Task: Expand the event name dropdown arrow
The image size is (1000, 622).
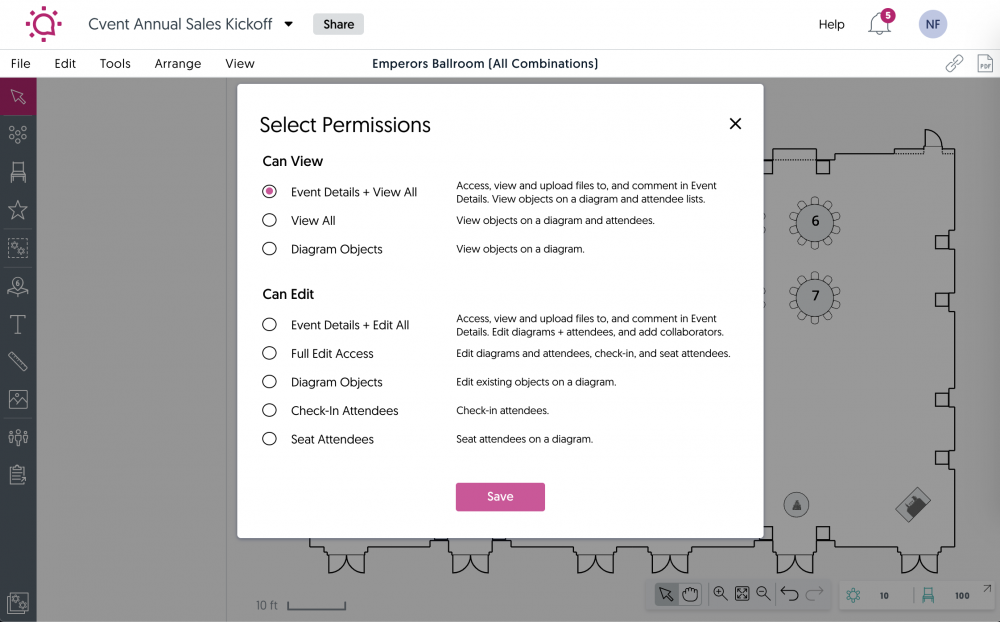Action: tap(289, 24)
